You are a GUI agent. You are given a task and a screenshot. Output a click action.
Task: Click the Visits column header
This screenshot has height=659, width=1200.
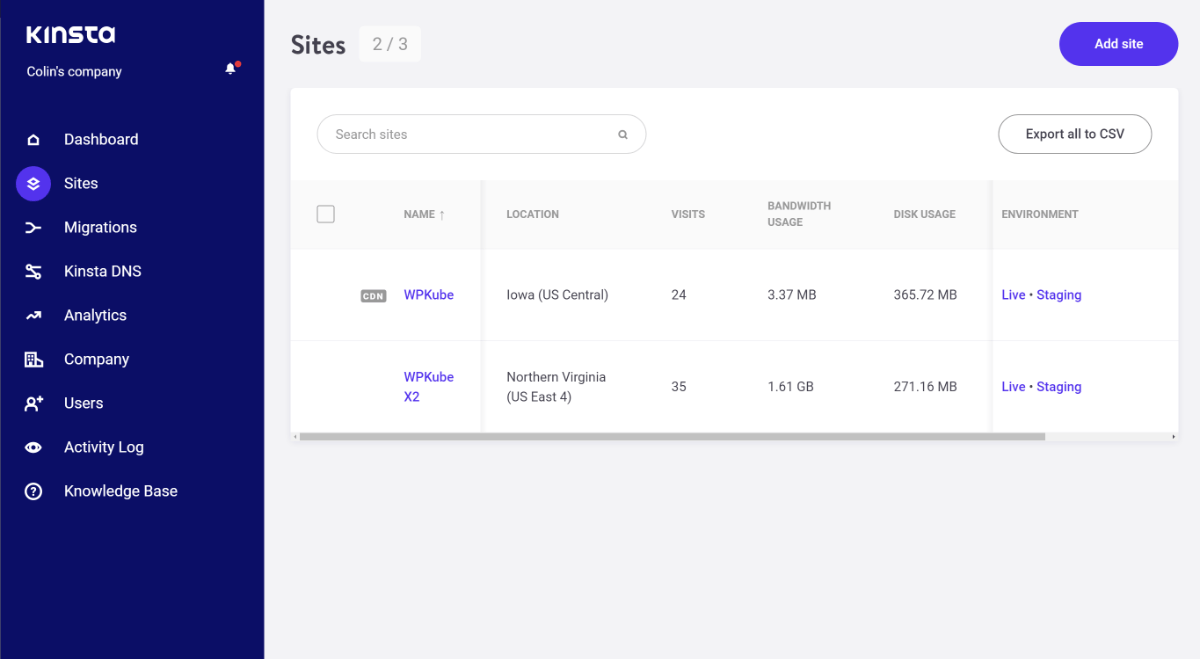point(688,214)
